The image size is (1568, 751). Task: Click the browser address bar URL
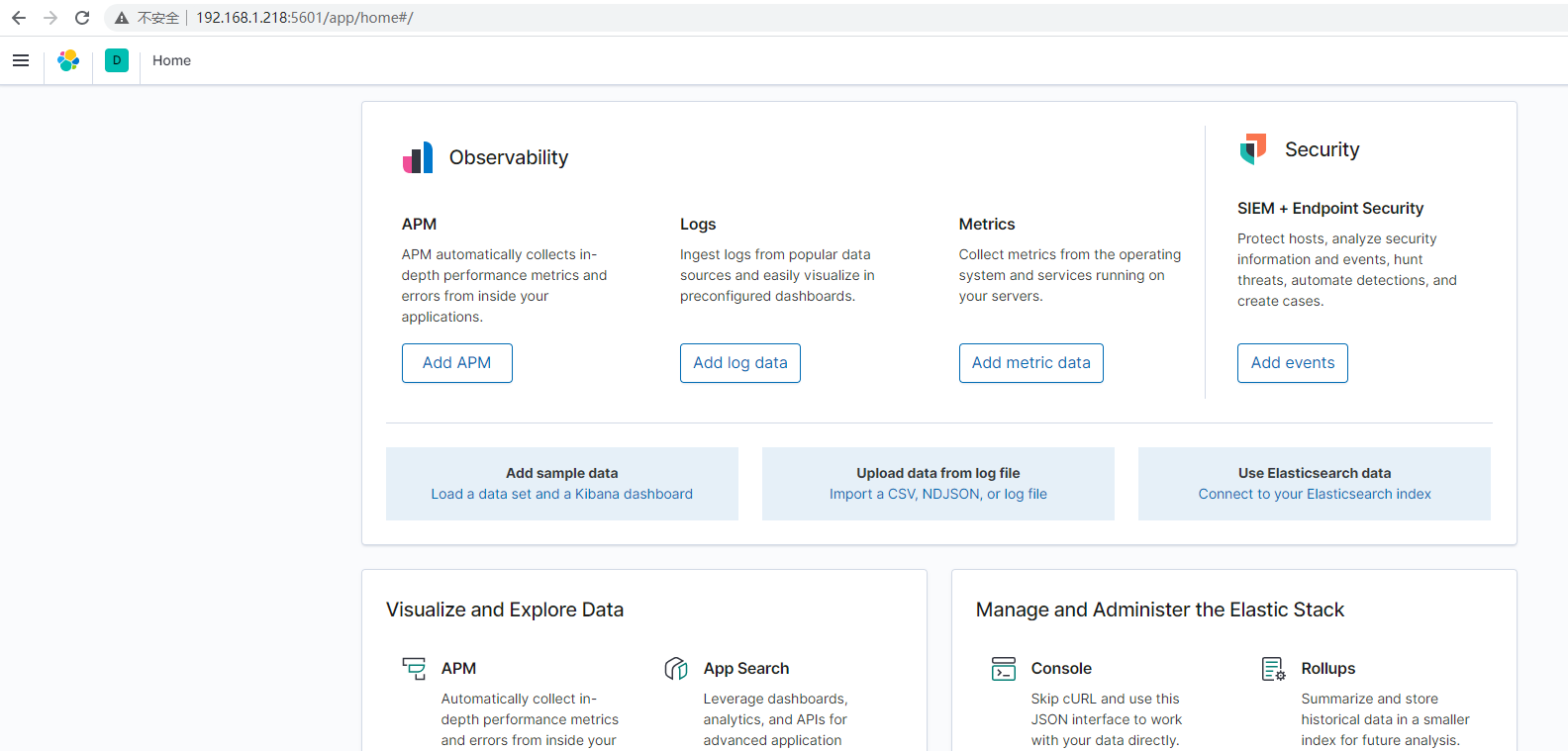coord(304,18)
